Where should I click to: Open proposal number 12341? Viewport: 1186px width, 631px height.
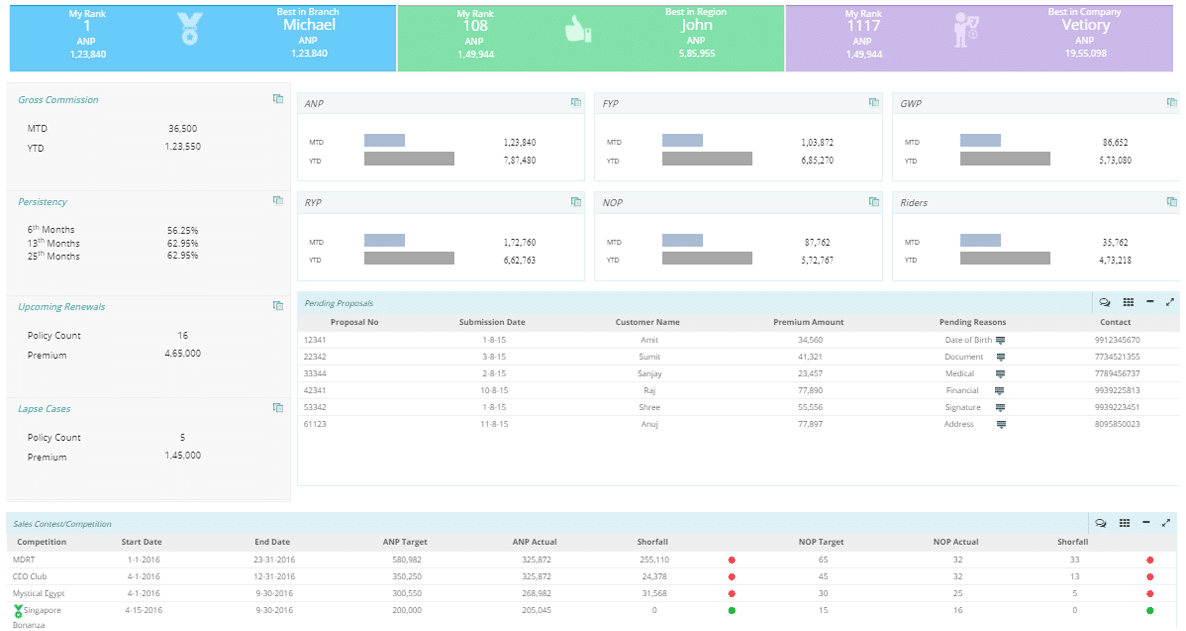(x=315, y=340)
